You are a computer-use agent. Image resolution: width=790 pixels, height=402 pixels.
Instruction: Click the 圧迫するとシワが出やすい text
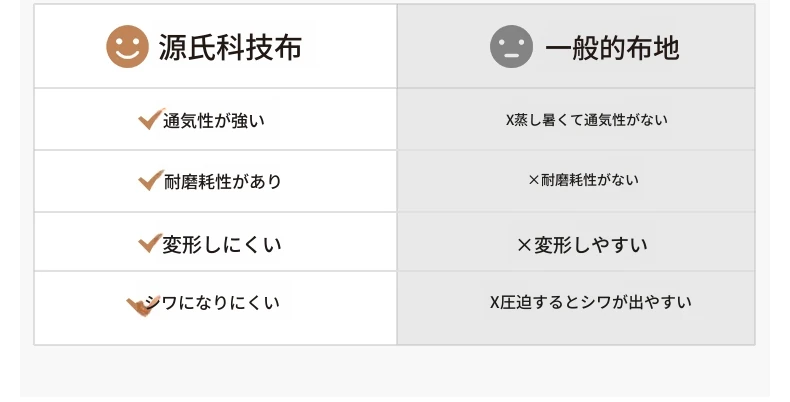point(596,302)
